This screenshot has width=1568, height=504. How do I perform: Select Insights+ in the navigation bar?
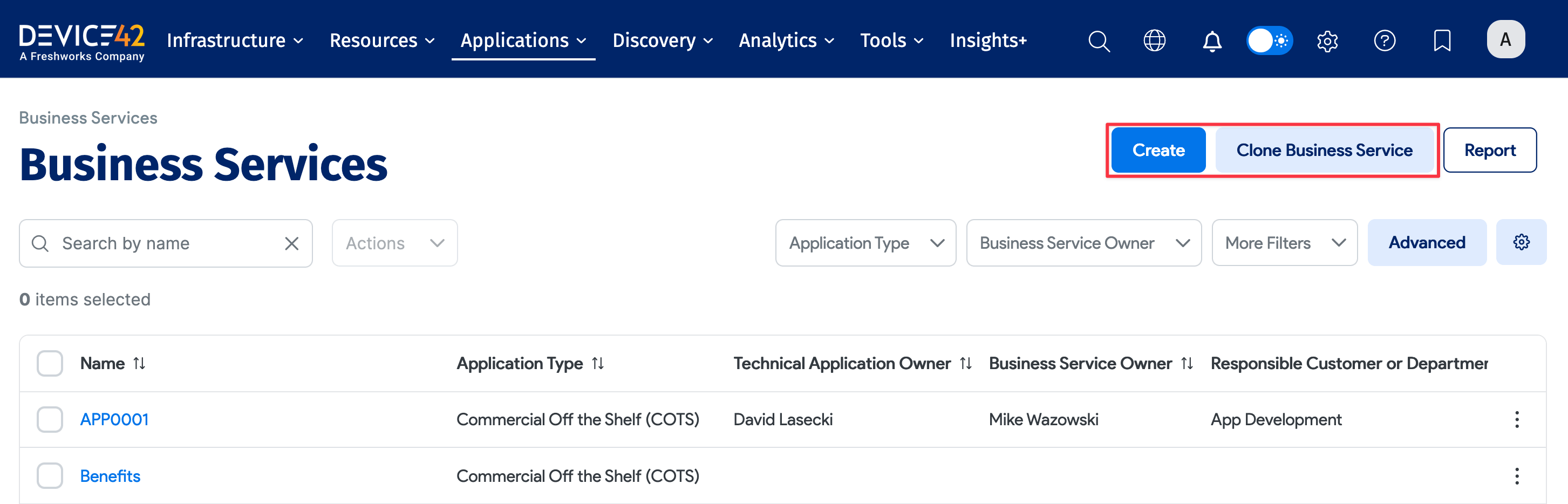987,40
